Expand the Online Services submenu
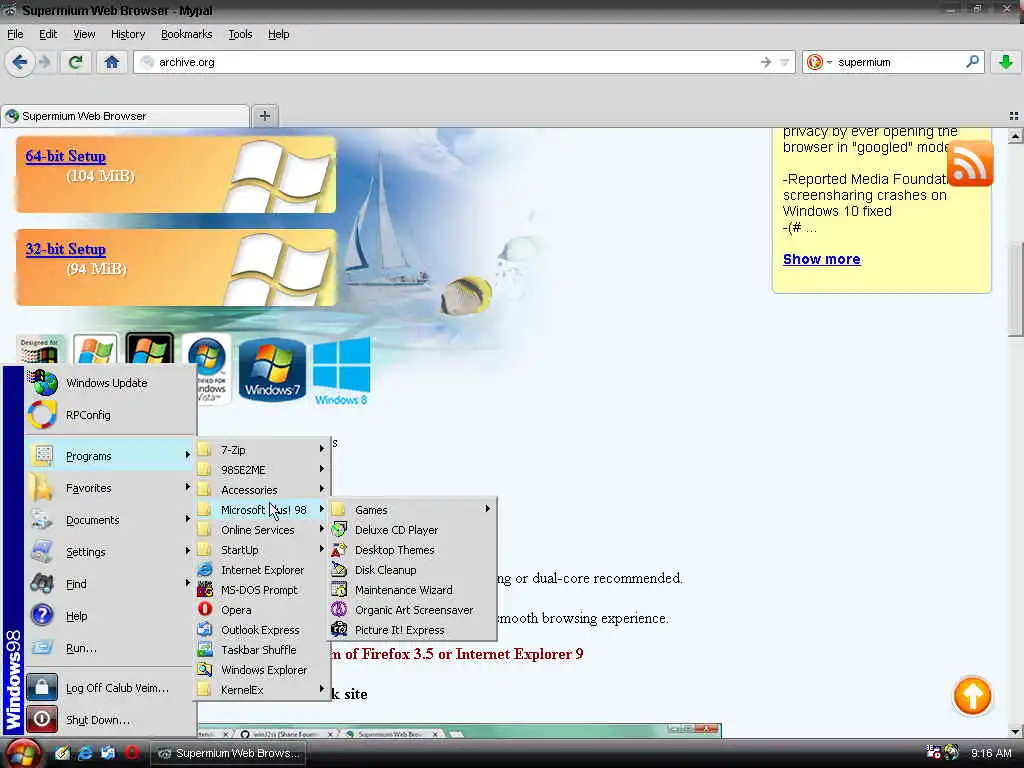The height and width of the screenshot is (768, 1024). [x=262, y=530]
